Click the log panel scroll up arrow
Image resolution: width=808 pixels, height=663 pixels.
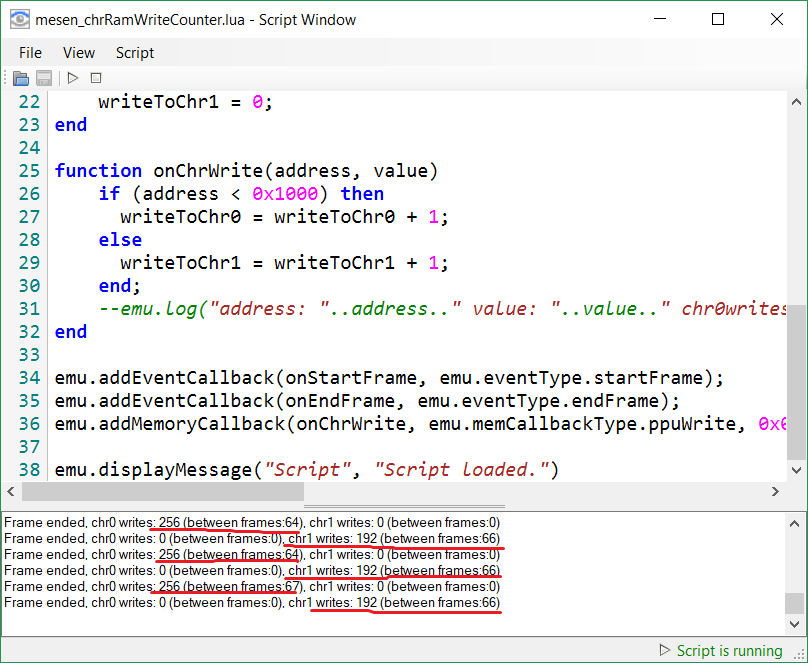pyautogui.click(x=795, y=524)
